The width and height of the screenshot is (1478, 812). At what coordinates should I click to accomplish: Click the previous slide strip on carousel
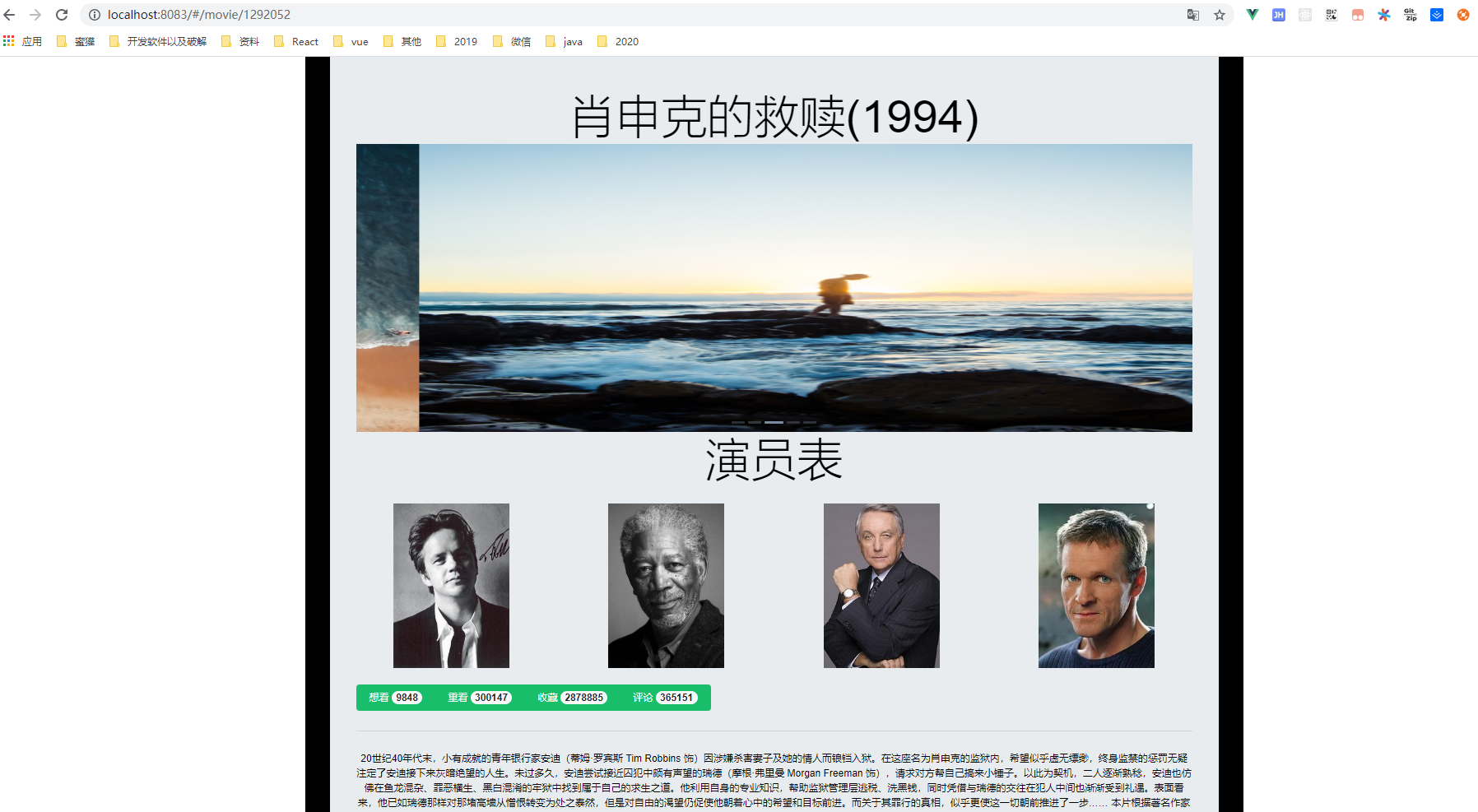tap(388, 288)
